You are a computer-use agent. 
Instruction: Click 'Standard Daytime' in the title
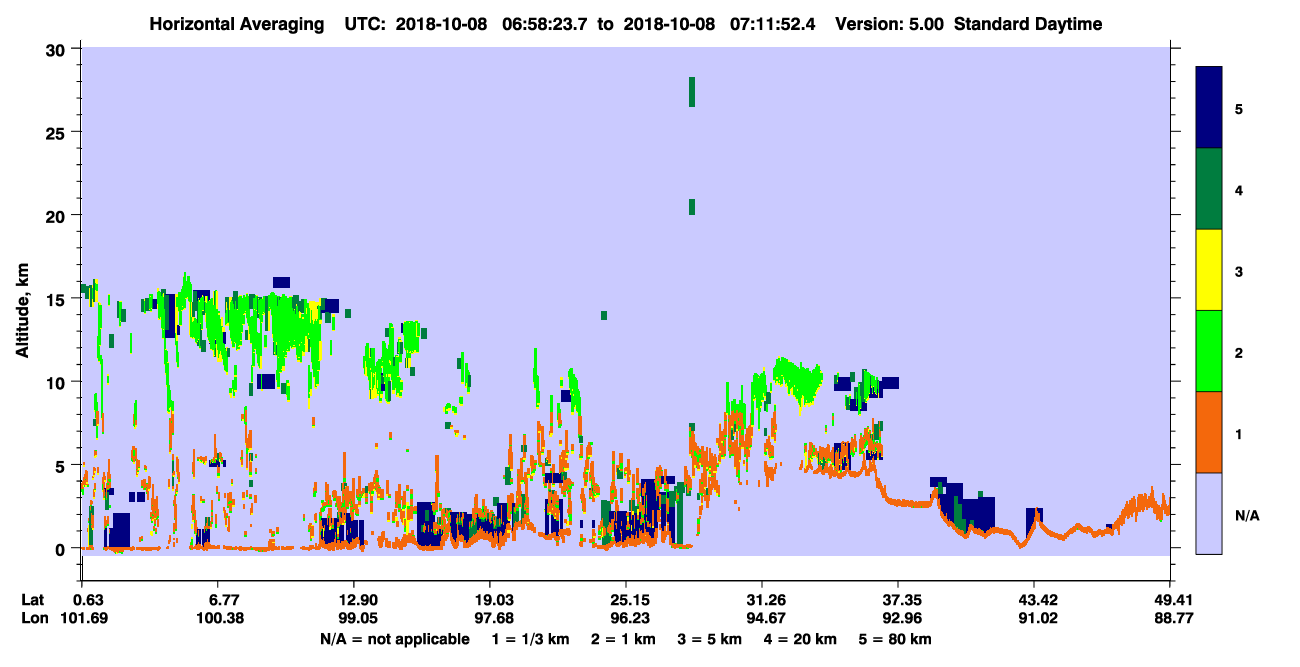[x=1028, y=24]
